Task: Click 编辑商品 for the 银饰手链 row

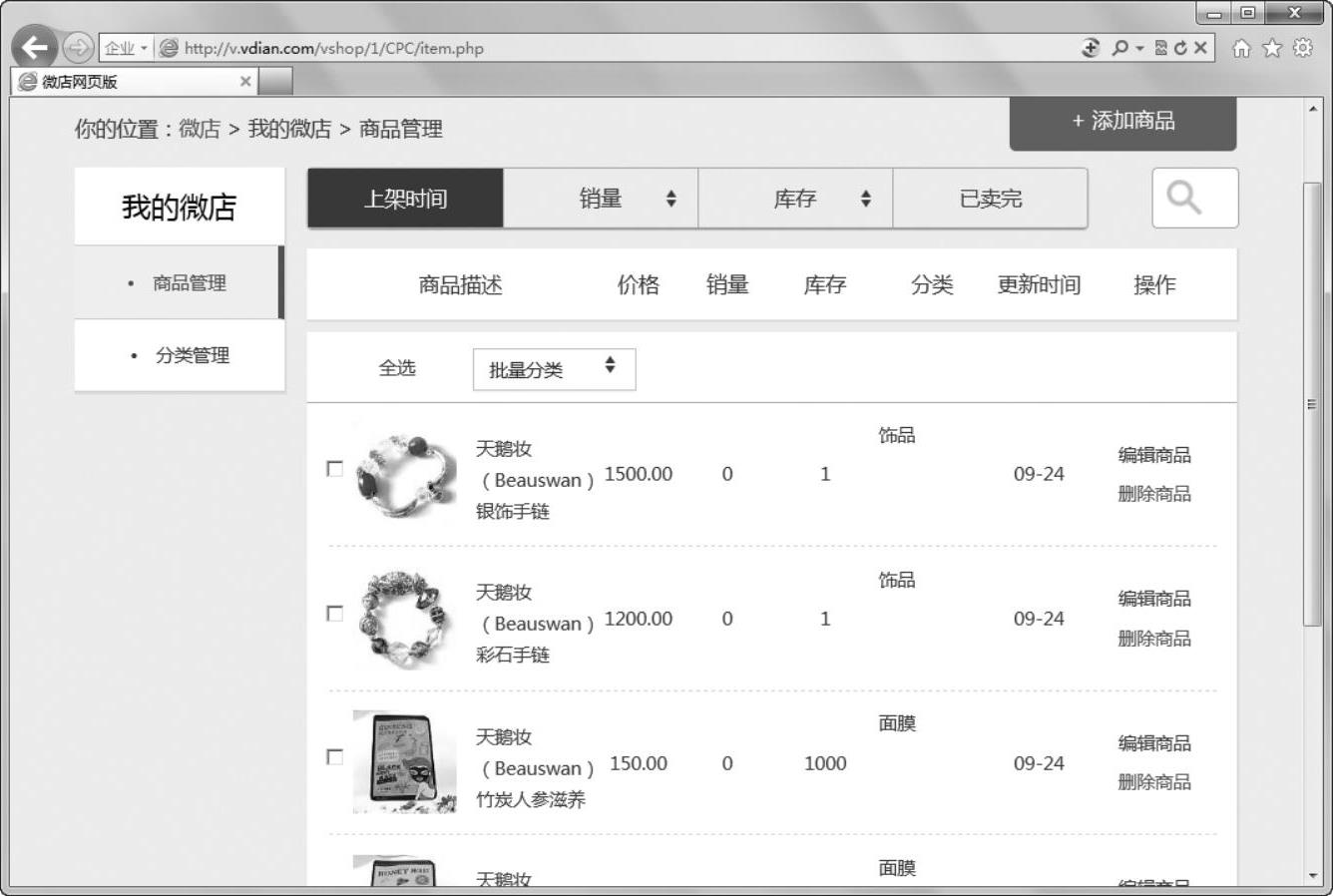Action: tap(1154, 455)
